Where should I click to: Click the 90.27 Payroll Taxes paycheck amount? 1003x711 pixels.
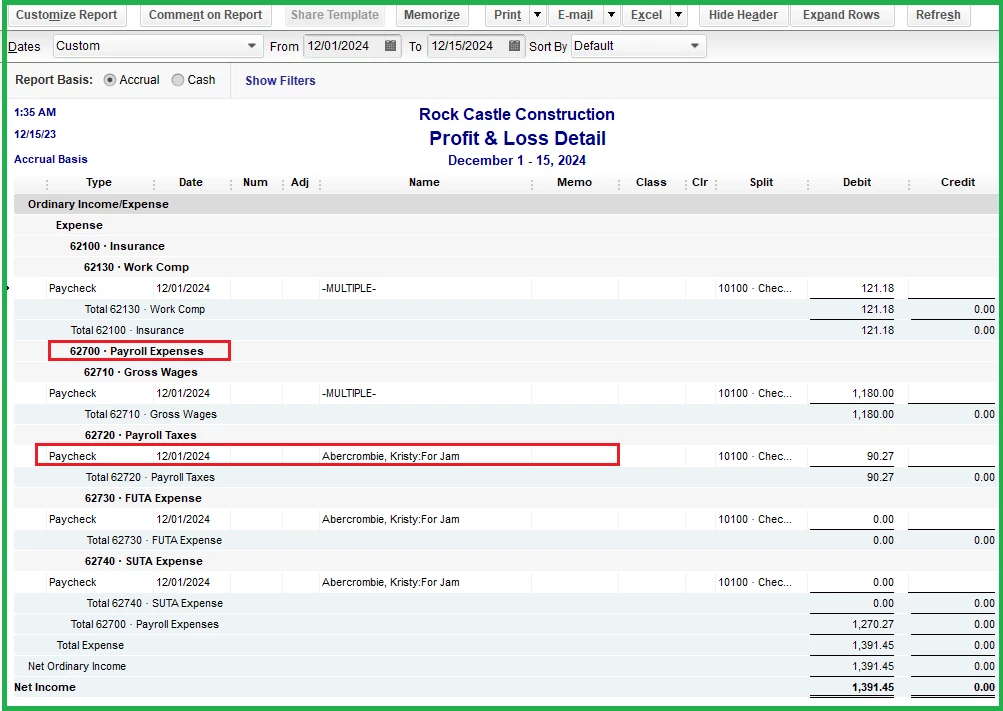pyautogui.click(x=880, y=457)
